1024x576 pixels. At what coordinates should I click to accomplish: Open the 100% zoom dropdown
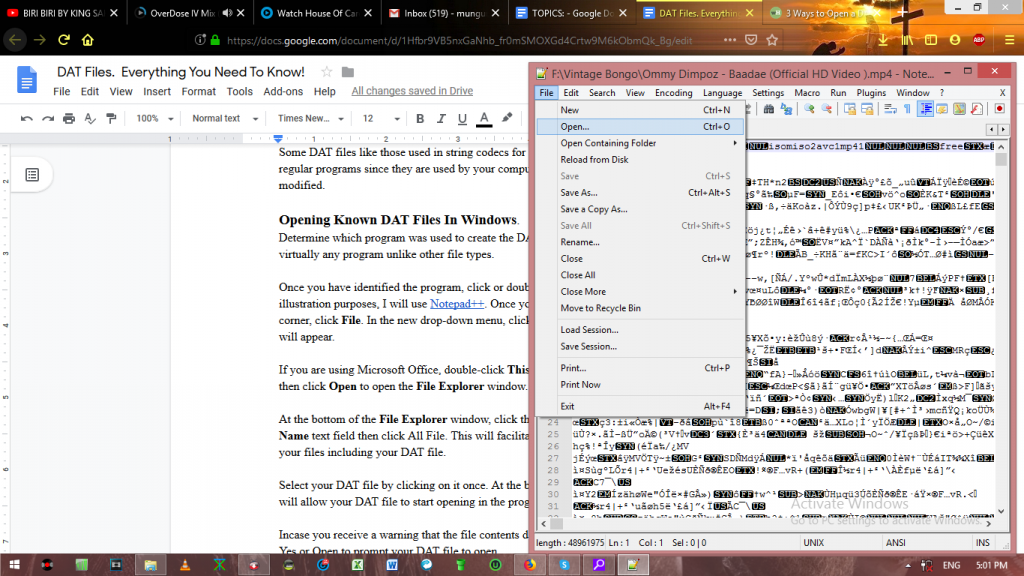tap(154, 118)
